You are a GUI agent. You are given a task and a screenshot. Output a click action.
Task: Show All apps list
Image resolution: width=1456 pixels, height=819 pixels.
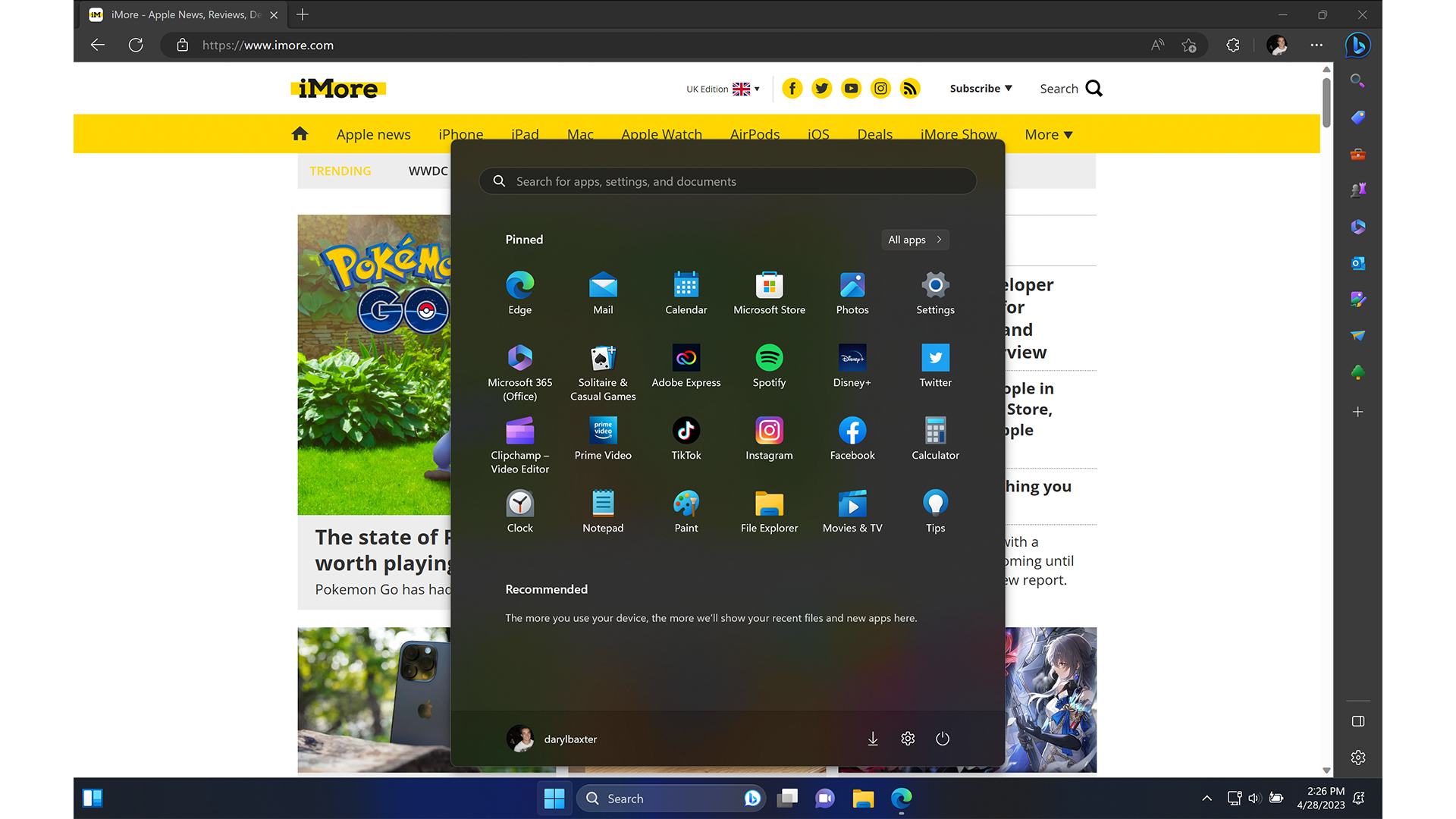(915, 240)
